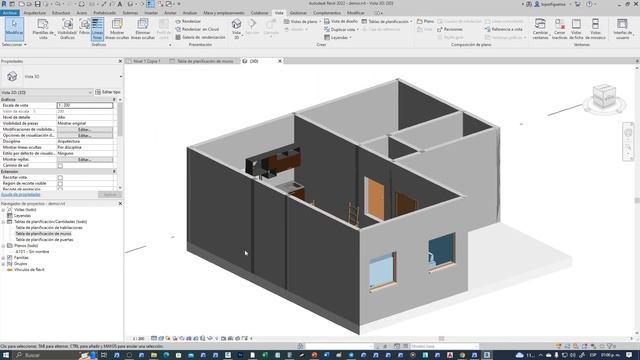
Task: Click Mostrar líneas ocultas tool
Action: tap(117, 29)
